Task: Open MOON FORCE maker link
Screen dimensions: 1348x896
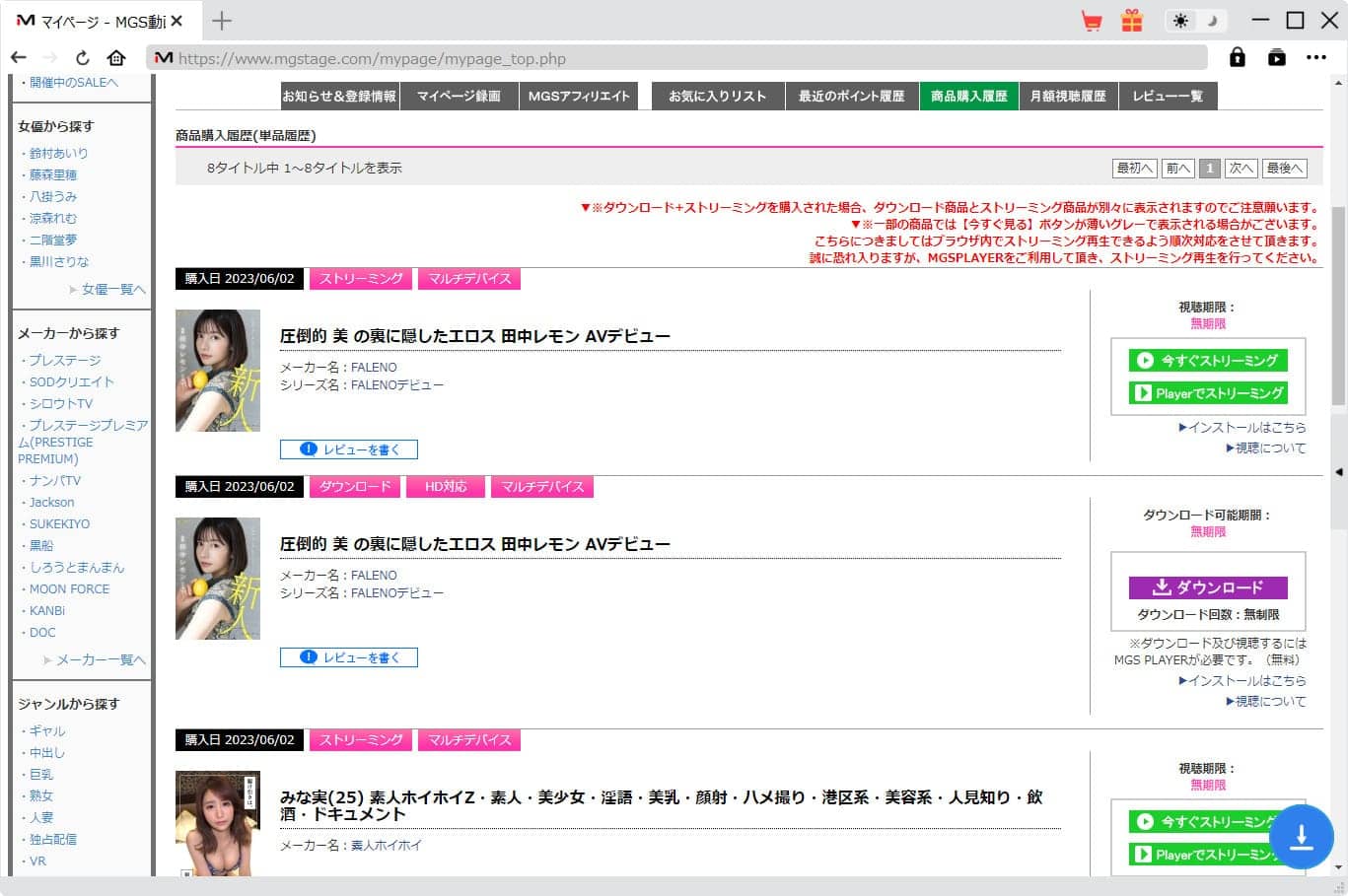Action: (69, 589)
